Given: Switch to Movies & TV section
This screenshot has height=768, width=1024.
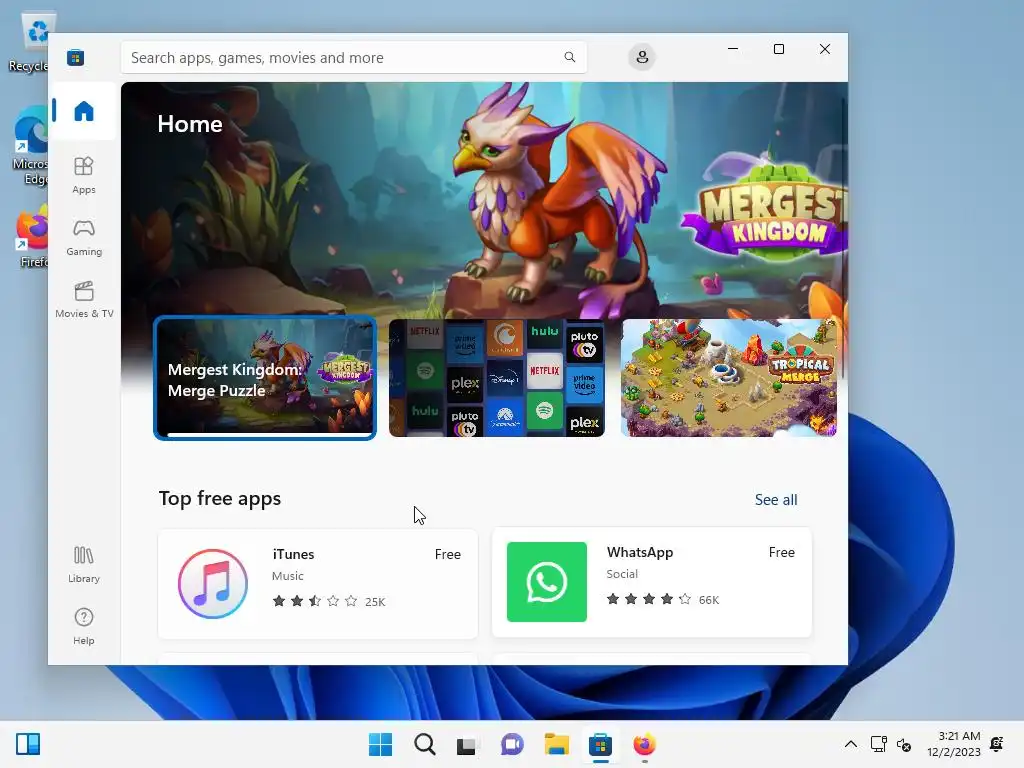Looking at the screenshot, I should pyautogui.click(x=84, y=300).
